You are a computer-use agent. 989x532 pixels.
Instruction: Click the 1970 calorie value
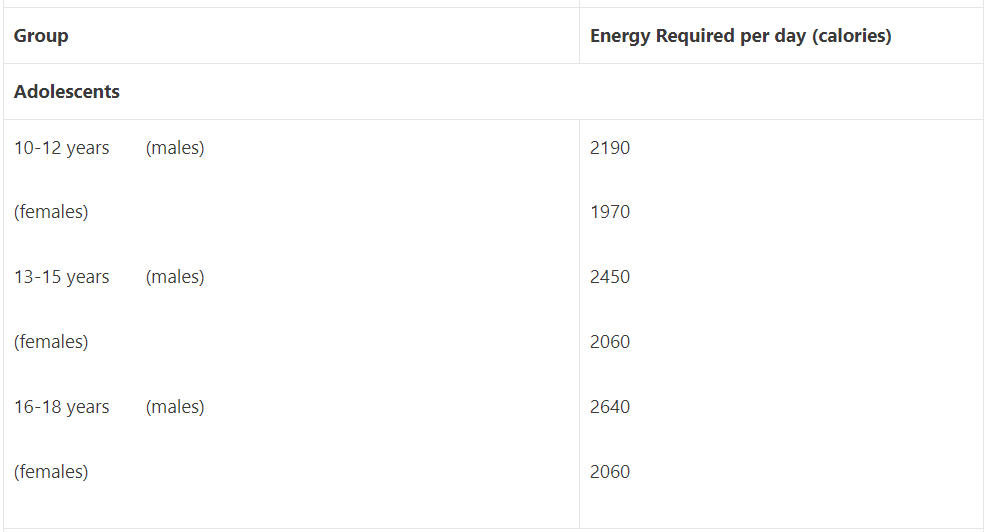pyautogui.click(x=610, y=212)
